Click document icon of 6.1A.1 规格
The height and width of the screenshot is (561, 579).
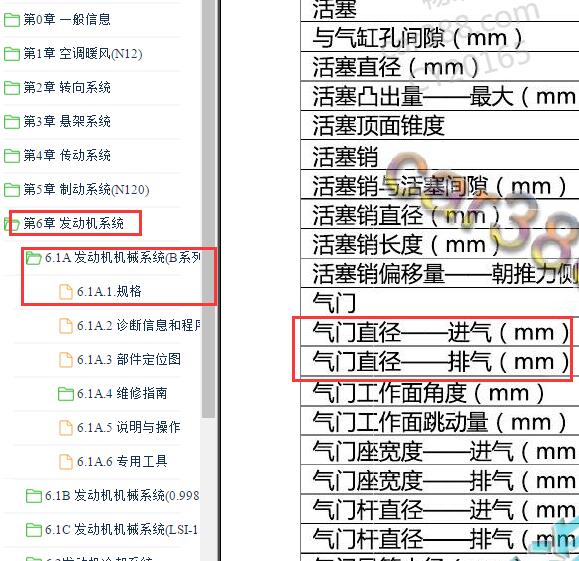click(66, 291)
